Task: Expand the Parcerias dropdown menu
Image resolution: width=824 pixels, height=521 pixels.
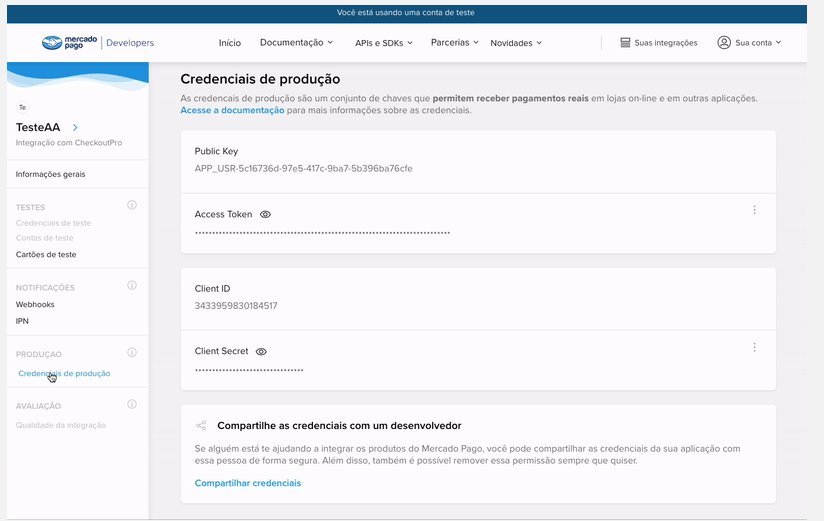Action: tap(455, 43)
